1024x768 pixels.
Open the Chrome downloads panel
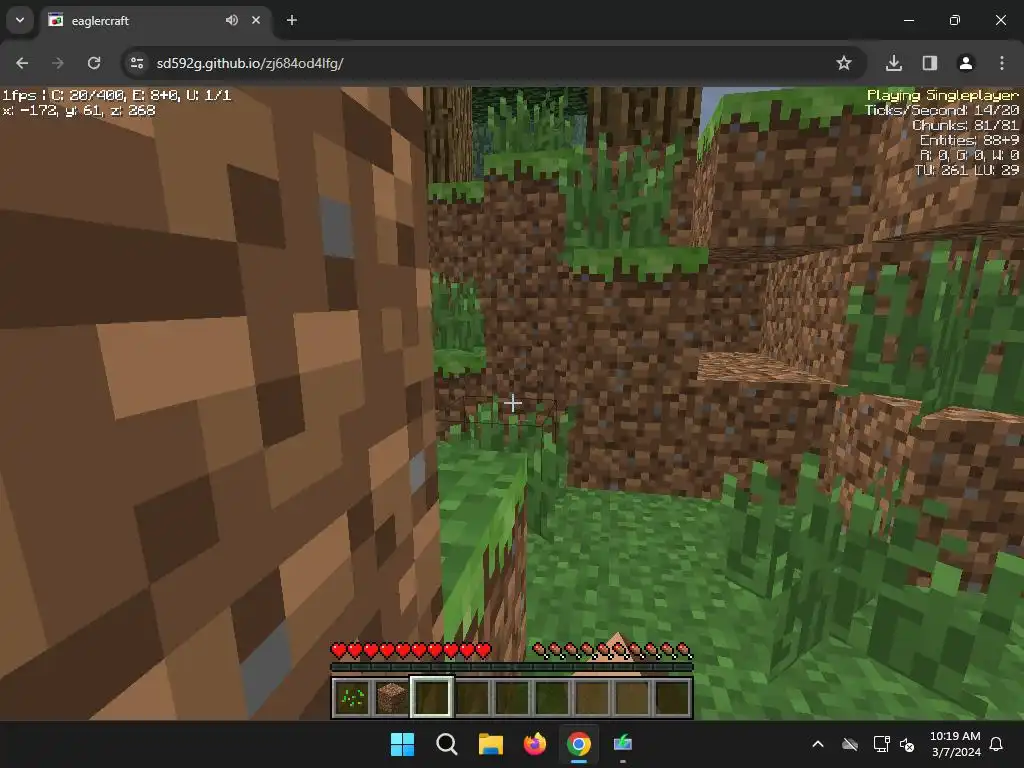point(894,63)
